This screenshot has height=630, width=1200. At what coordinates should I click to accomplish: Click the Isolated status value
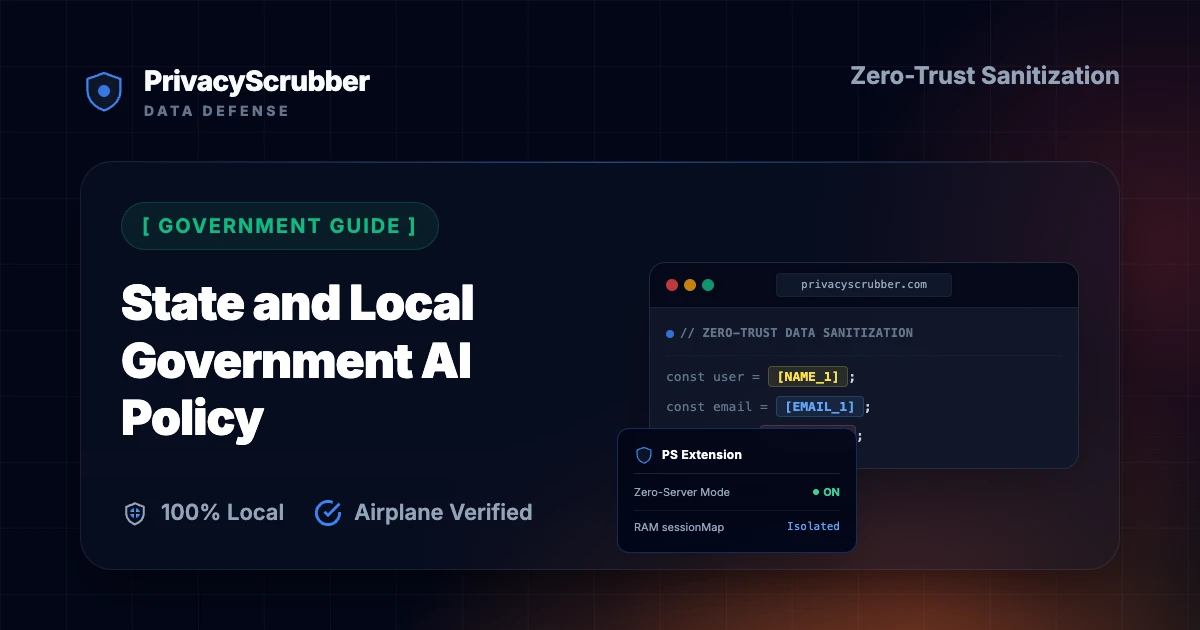click(813, 526)
